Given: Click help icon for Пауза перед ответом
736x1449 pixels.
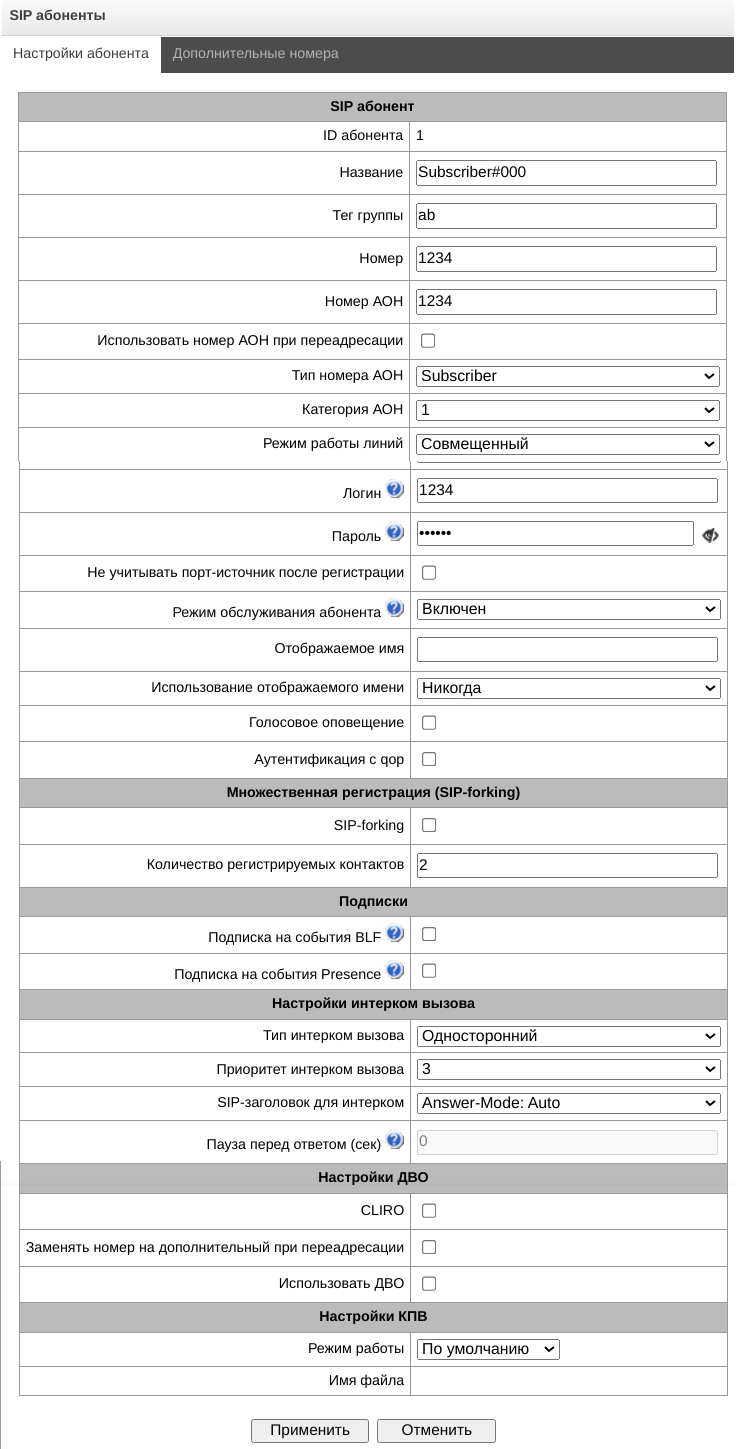Looking at the screenshot, I should pos(395,1140).
